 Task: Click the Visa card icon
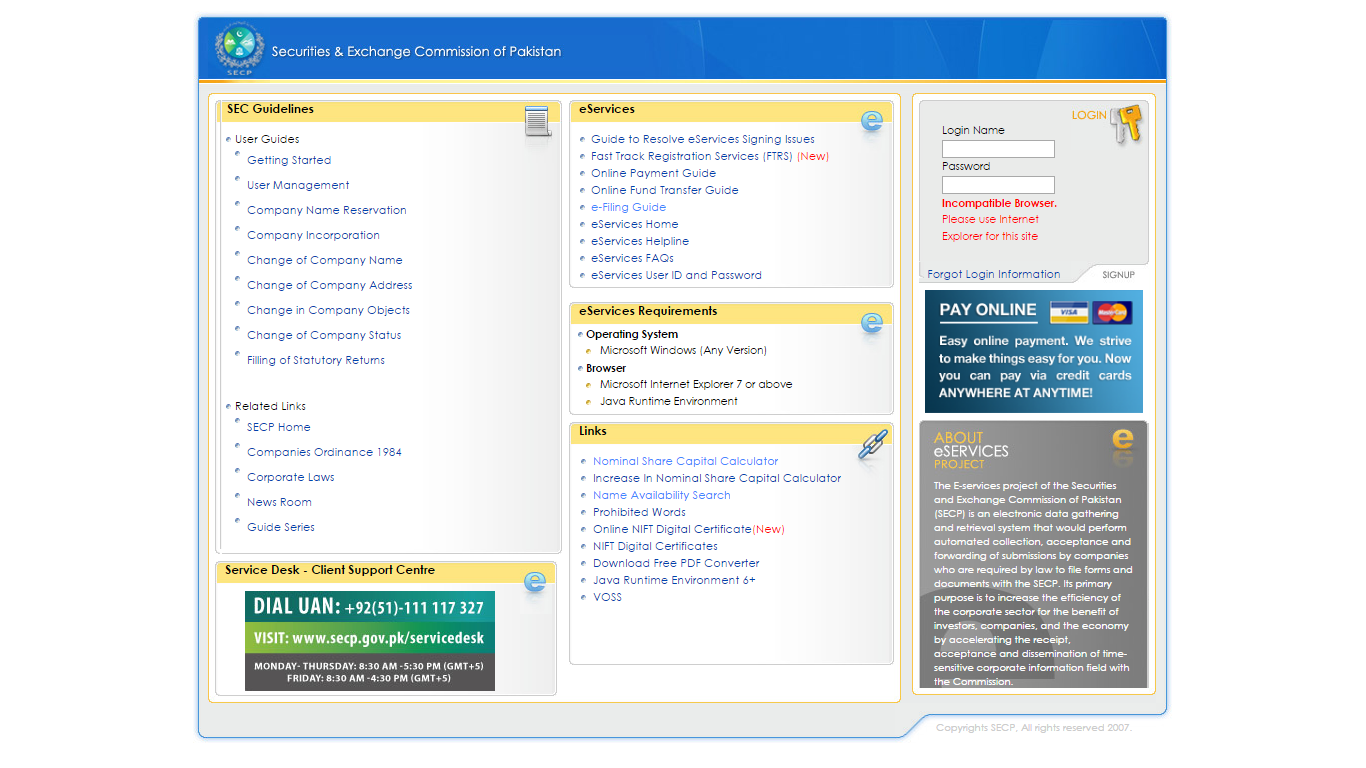1069,312
